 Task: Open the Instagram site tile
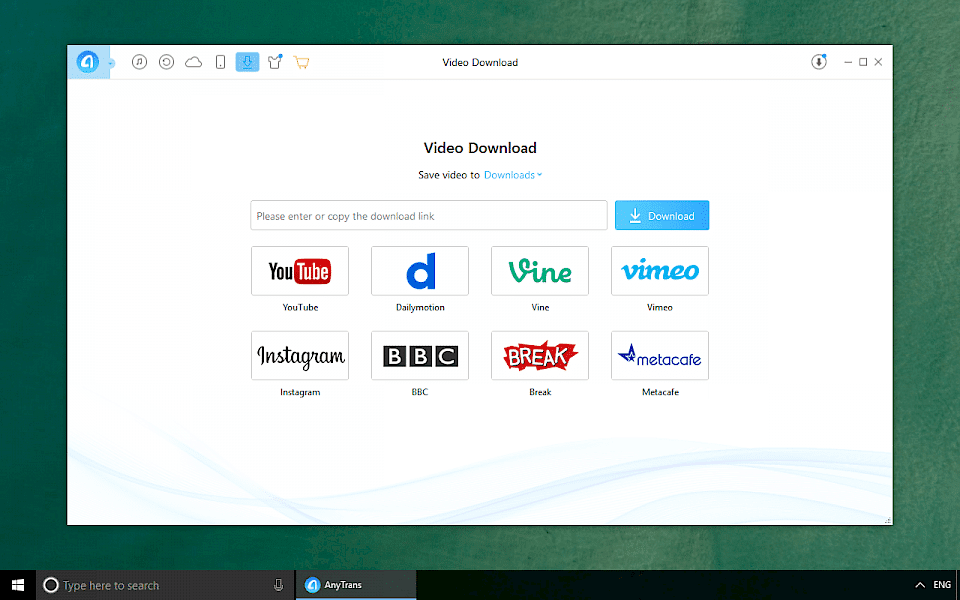tap(300, 356)
